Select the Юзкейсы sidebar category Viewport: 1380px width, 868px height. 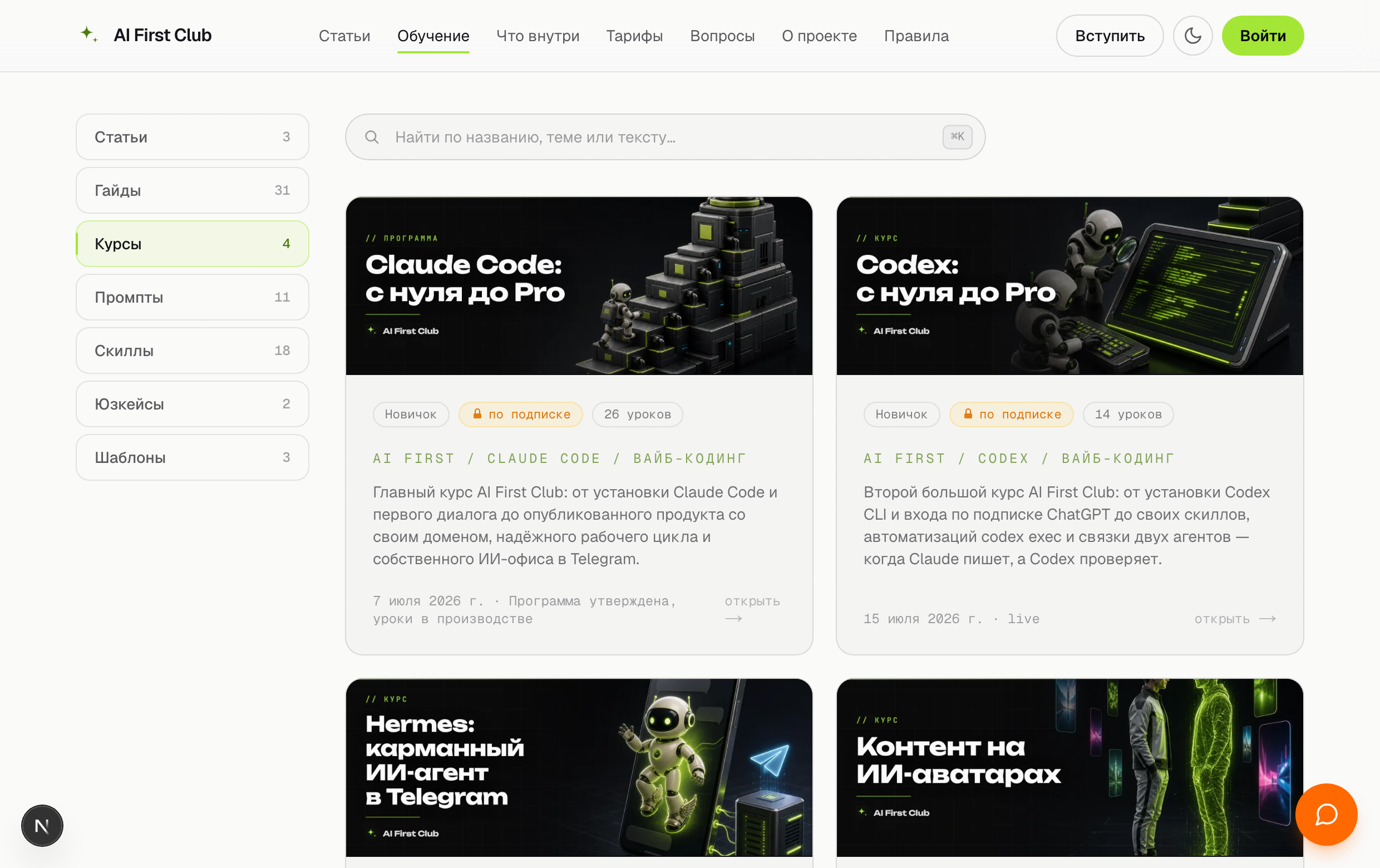coord(193,404)
